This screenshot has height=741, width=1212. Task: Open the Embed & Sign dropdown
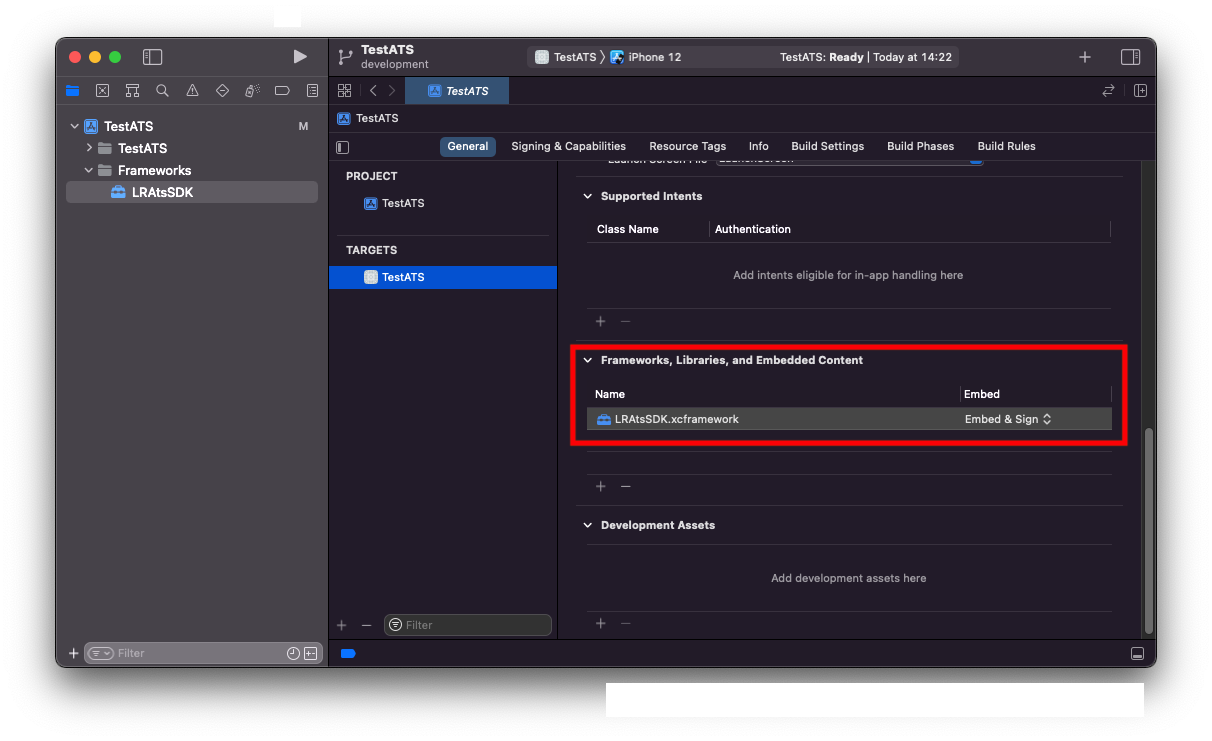(x=1008, y=419)
